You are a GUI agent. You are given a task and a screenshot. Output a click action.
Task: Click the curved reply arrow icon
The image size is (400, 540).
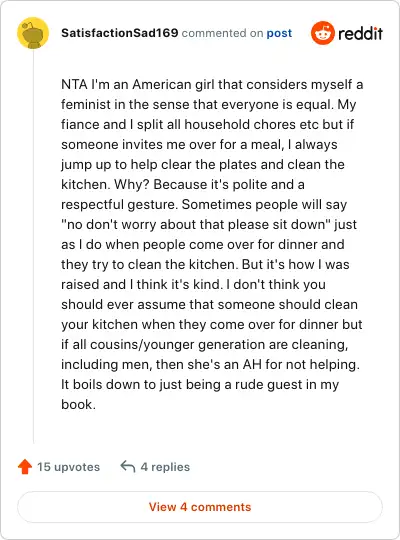[127, 467]
